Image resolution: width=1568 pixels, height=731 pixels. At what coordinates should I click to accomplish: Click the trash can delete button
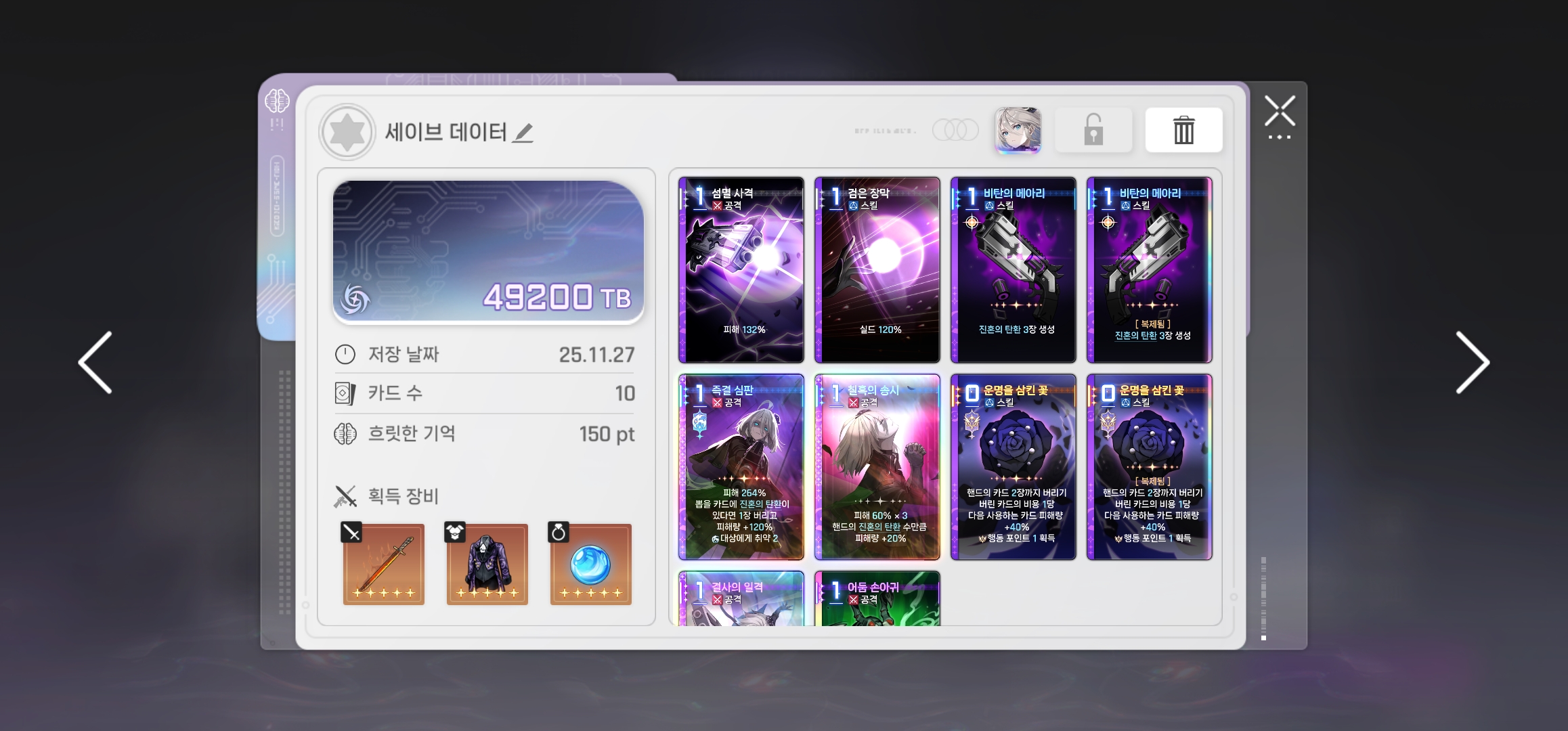tap(1183, 130)
